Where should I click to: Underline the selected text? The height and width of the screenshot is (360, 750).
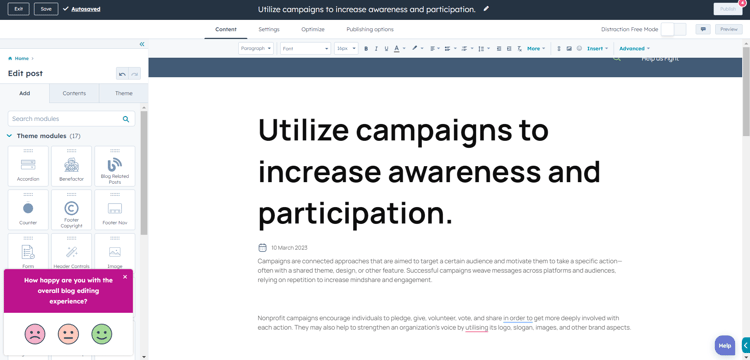pyautogui.click(x=386, y=49)
